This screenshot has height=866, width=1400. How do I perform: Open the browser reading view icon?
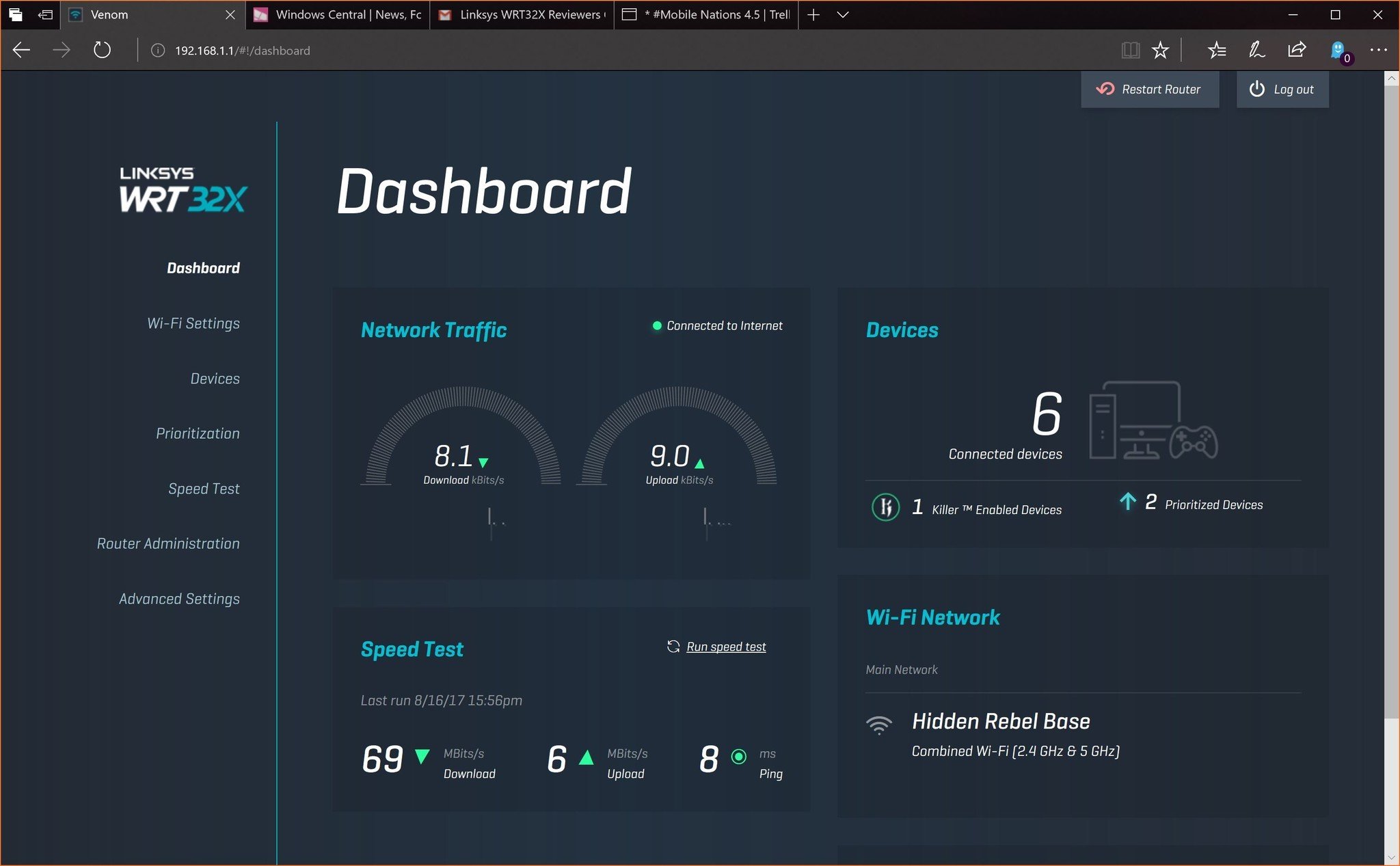pos(1130,50)
